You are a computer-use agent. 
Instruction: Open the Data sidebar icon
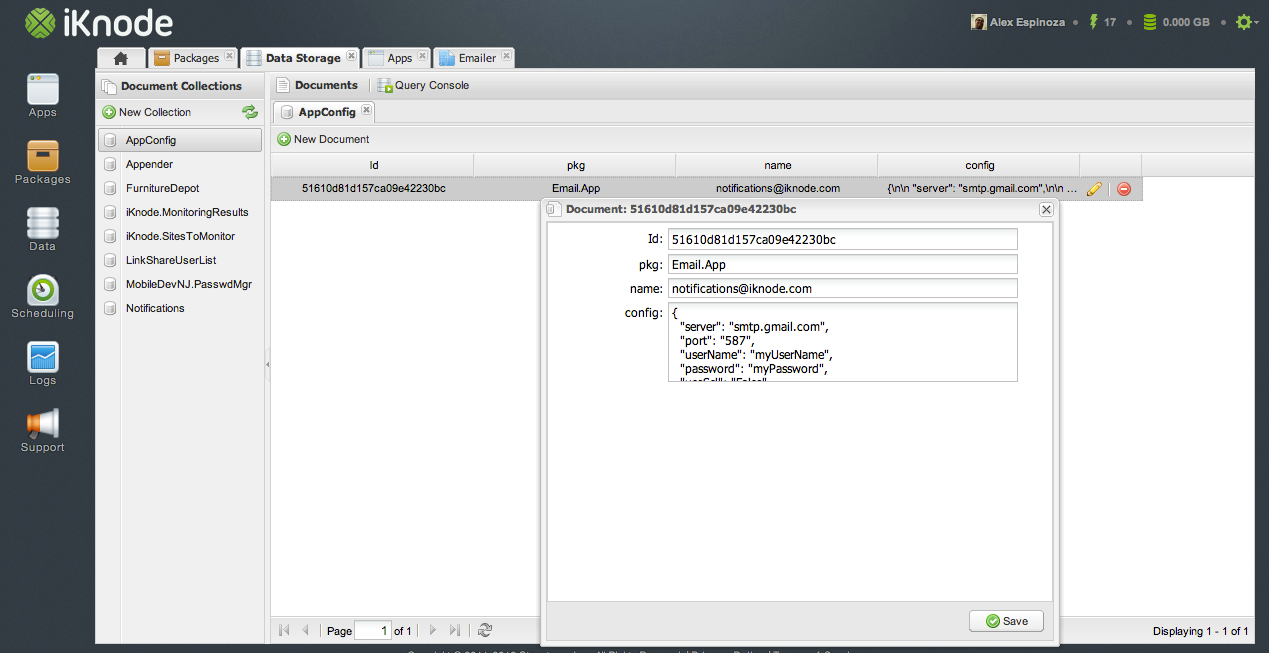point(43,223)
